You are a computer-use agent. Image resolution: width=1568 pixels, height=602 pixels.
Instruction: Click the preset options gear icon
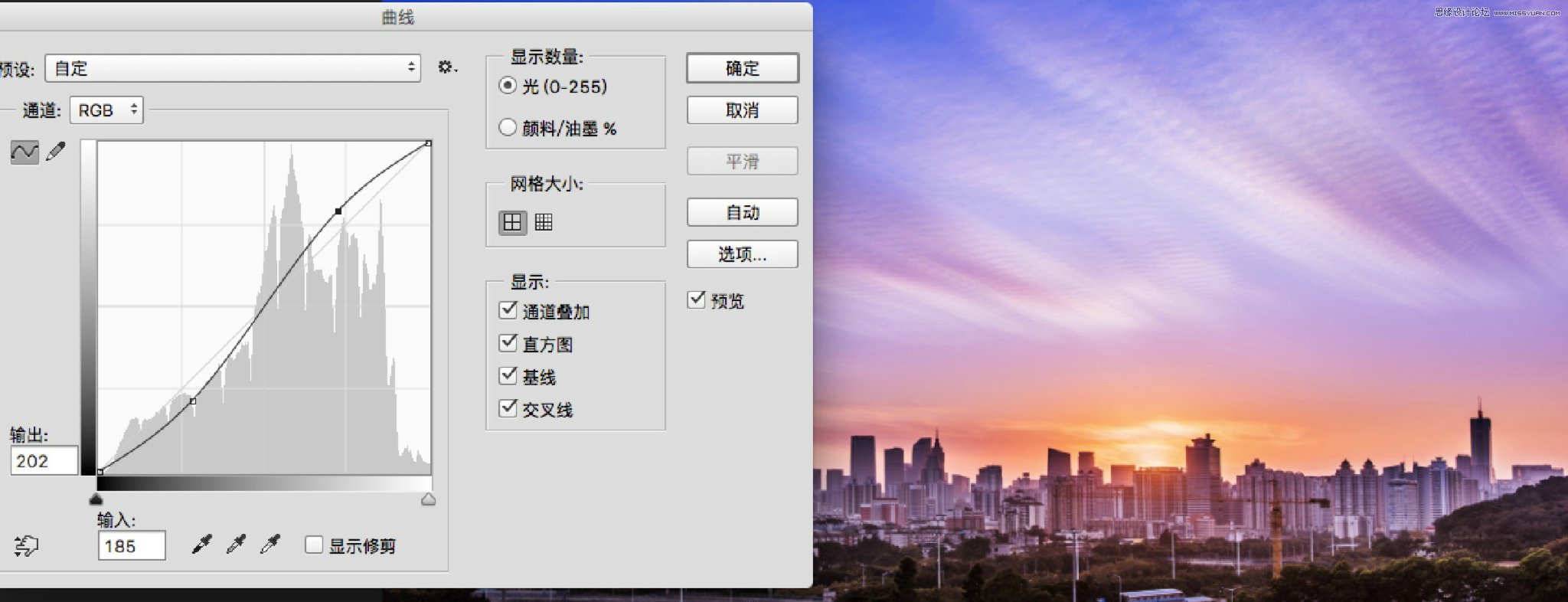pyautogui.click(x=446, y=67)
